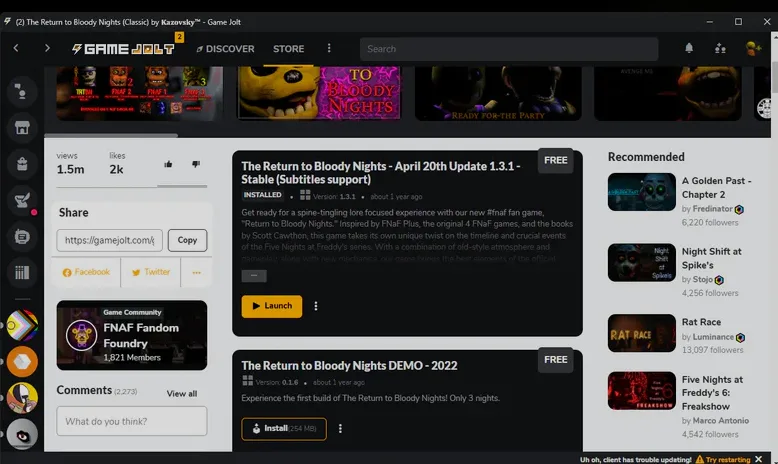Open Fredinator's profile
Viewport: 778px width, 464px height.
click(713, 209)
